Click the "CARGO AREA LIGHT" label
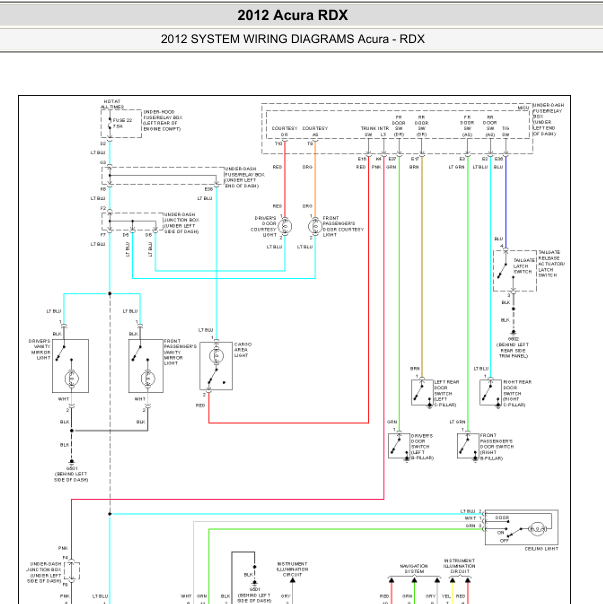This screenshot has width=603, height=604. (243, 350)
